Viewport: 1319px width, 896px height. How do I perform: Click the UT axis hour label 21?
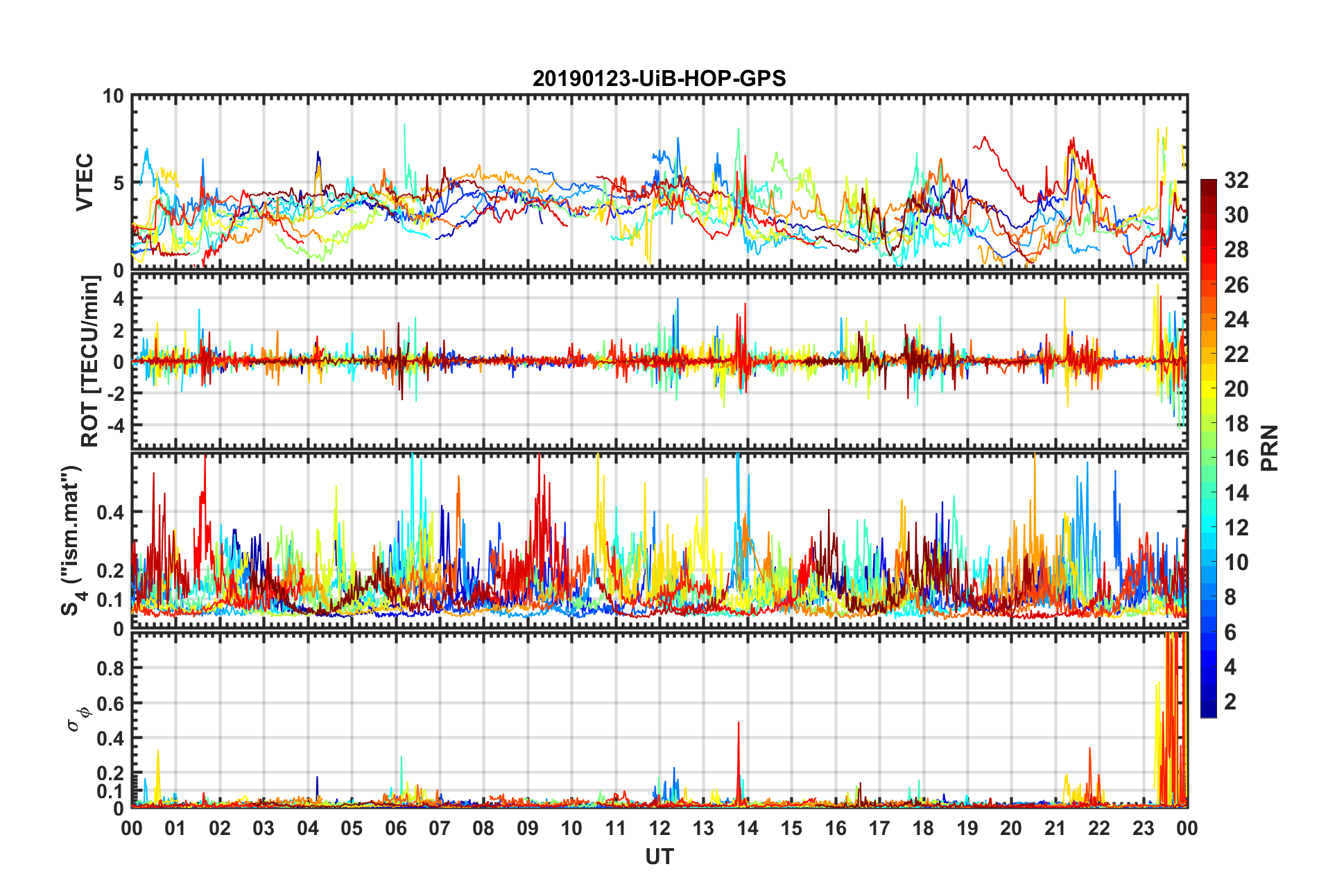[x=1055, y=829]
